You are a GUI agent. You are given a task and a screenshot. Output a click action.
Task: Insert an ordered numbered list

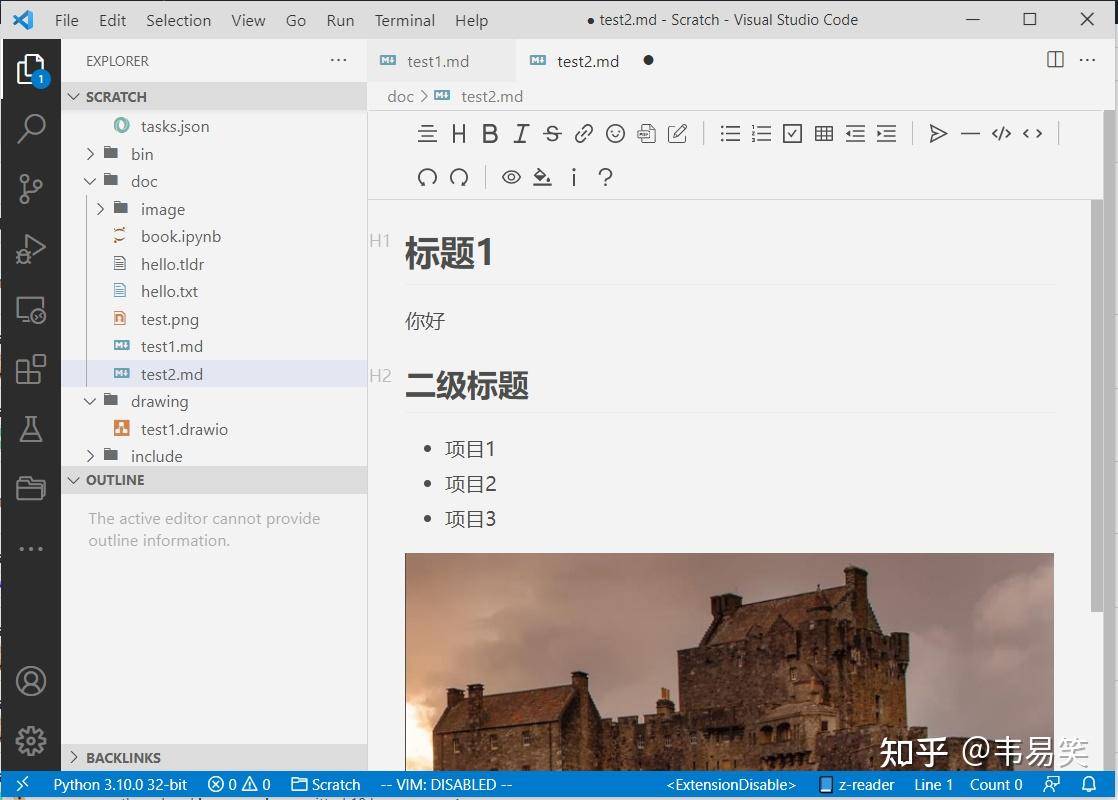(761, 133)
